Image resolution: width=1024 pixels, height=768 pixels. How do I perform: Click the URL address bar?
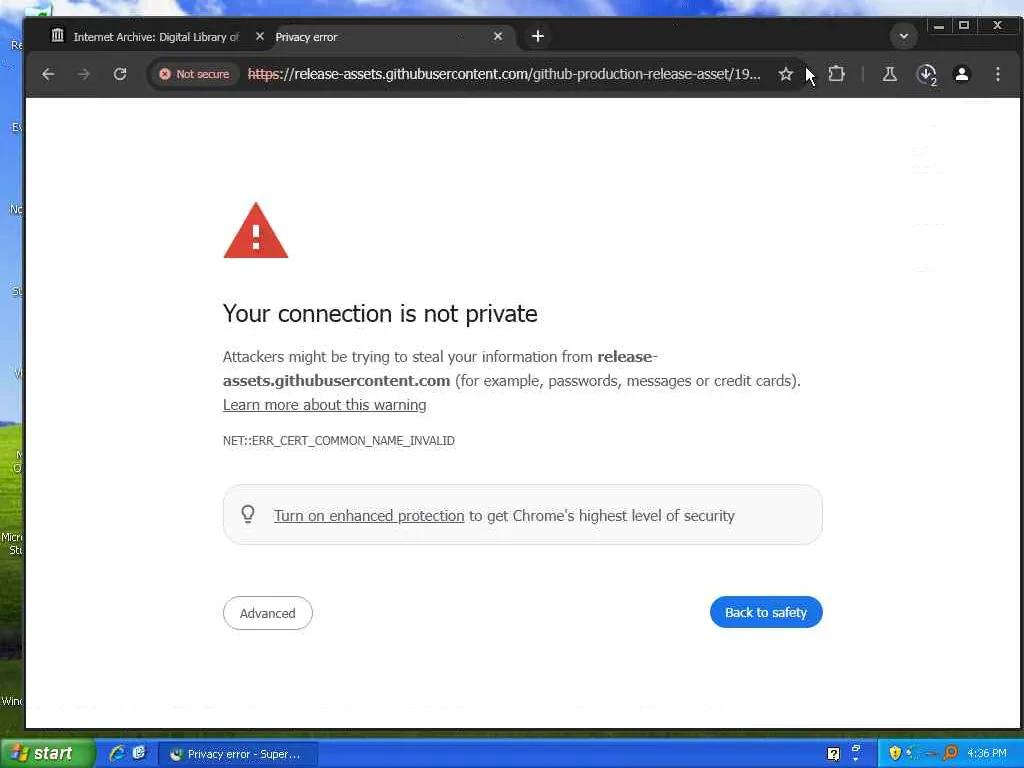[504, 74]
